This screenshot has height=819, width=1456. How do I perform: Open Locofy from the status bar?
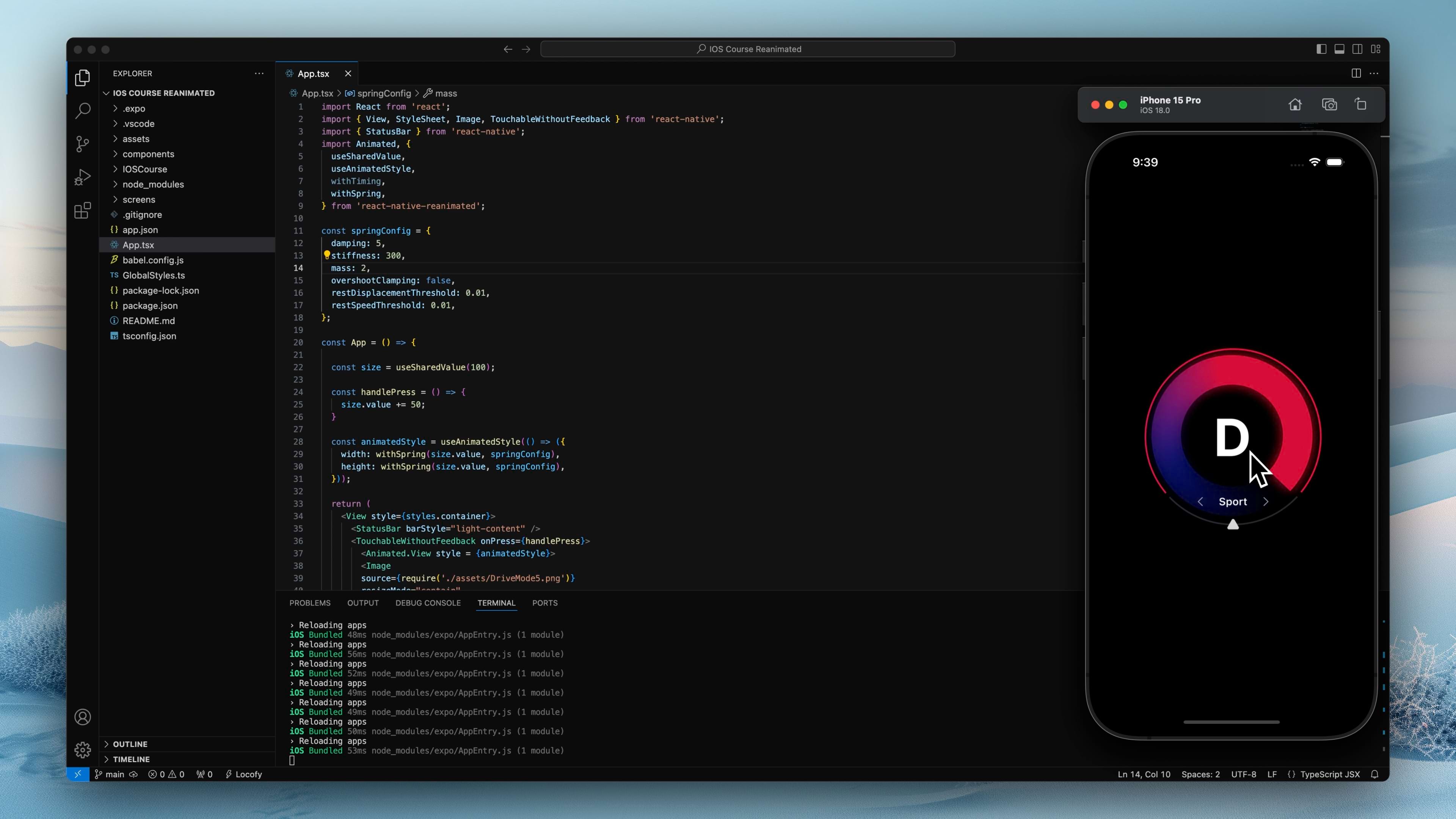[x=243, y=774]
